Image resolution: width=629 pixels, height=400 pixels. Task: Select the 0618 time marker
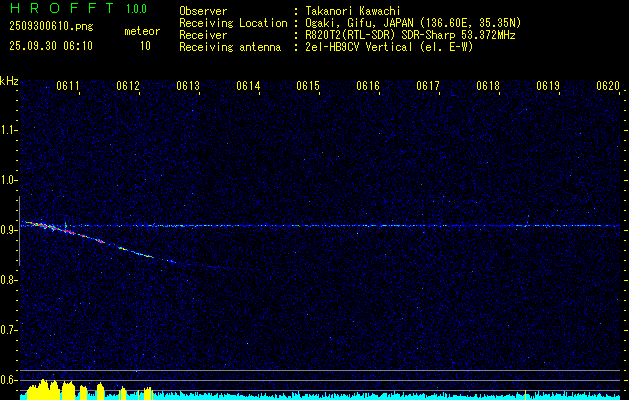[488, 87]
